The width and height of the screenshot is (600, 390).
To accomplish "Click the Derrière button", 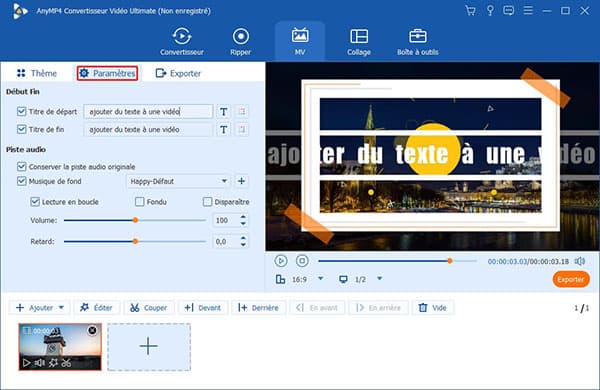I will tap(258, 307).
